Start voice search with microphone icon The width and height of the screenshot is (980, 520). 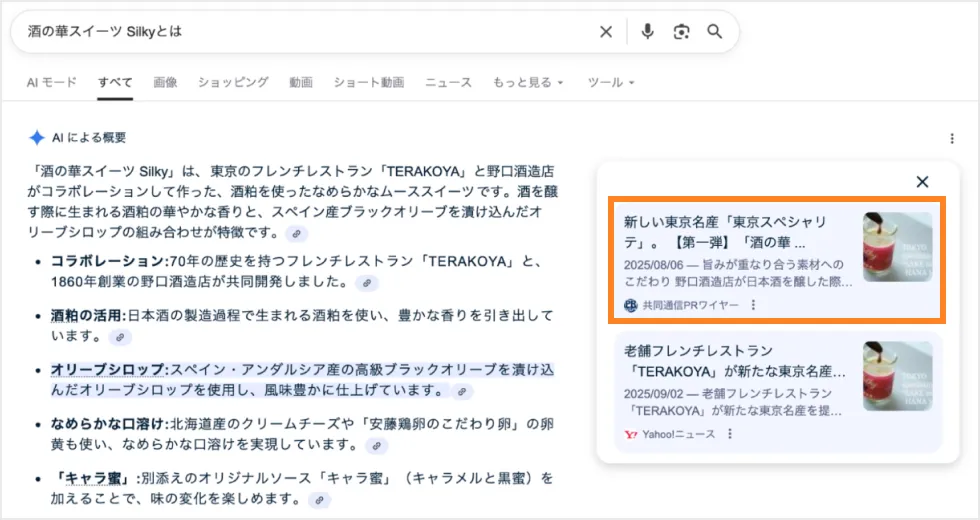click(647, 32)
